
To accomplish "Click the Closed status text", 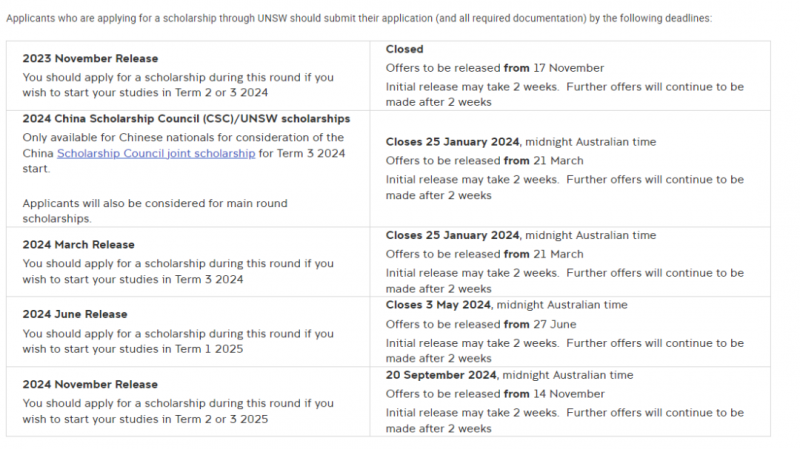I will (x=405, y=49).
